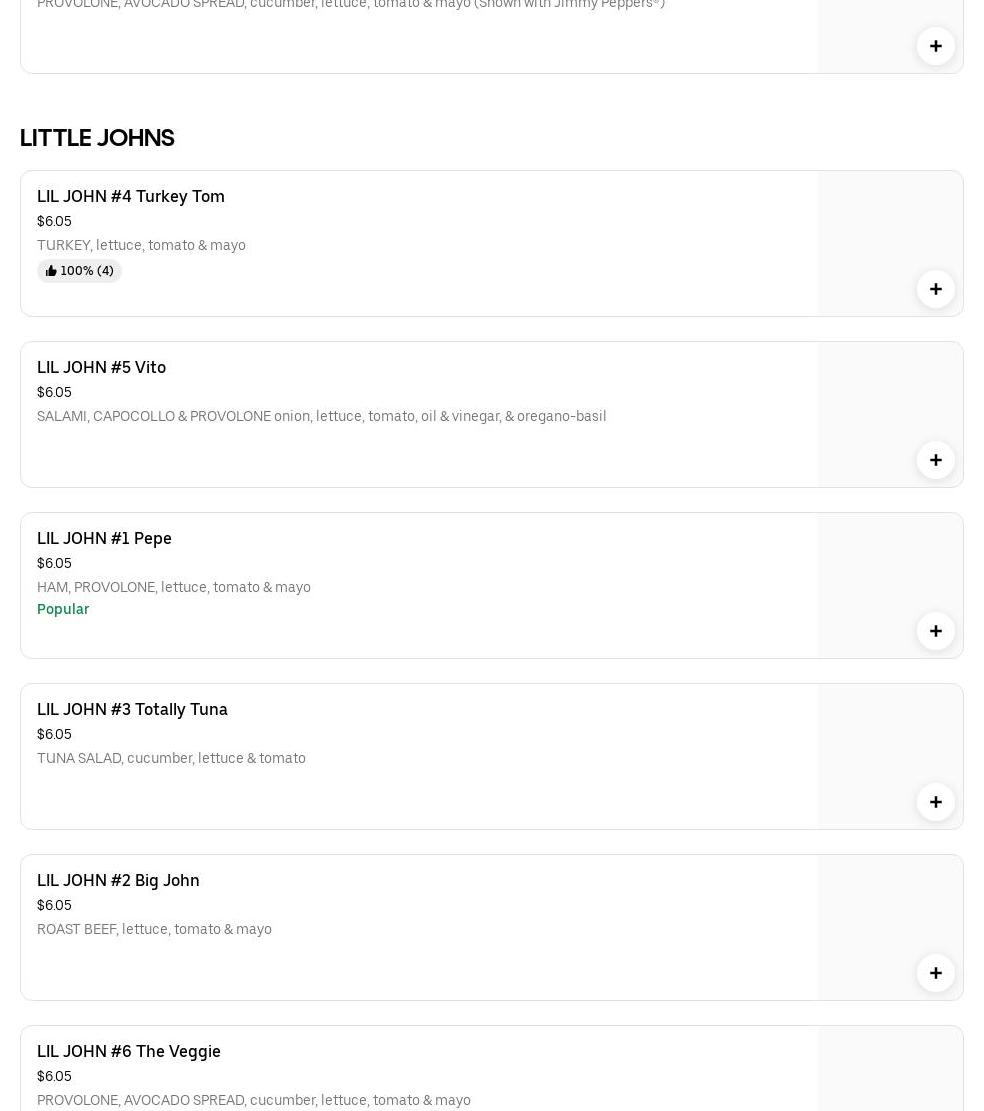Screen dimensions: 984x1111
Task: Click the Totally Tuna ingredients description
Action: pos(171,758)
